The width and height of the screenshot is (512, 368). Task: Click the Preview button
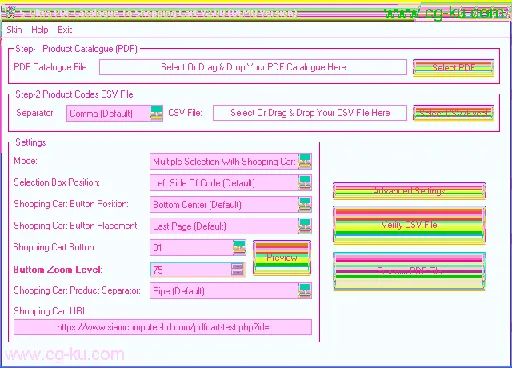coord(282,258)
